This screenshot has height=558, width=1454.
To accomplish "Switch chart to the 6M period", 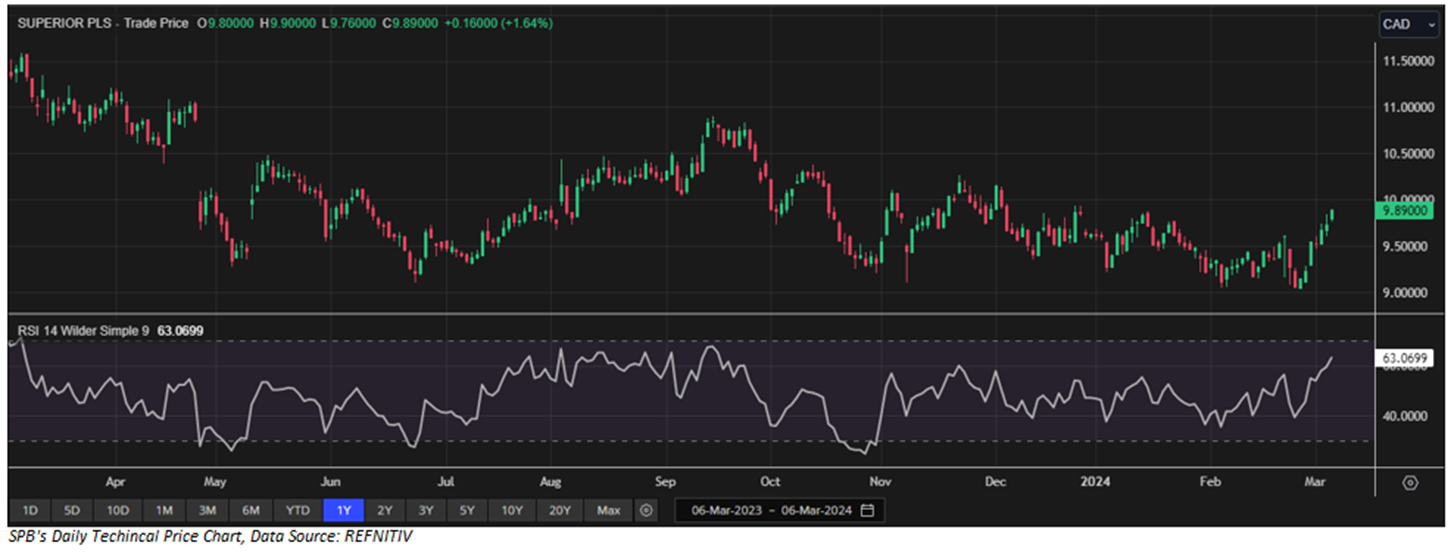I will pyautogui.click(x=251, y=511).
